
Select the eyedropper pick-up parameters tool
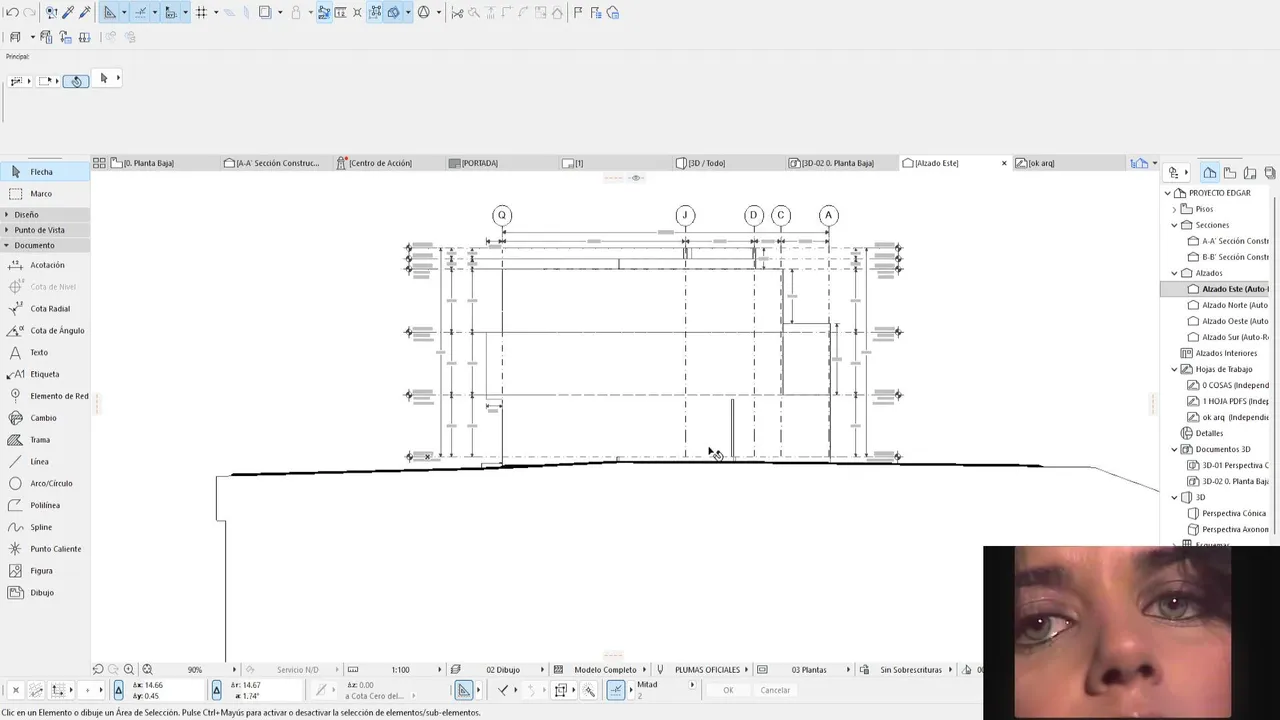(67, 13)
